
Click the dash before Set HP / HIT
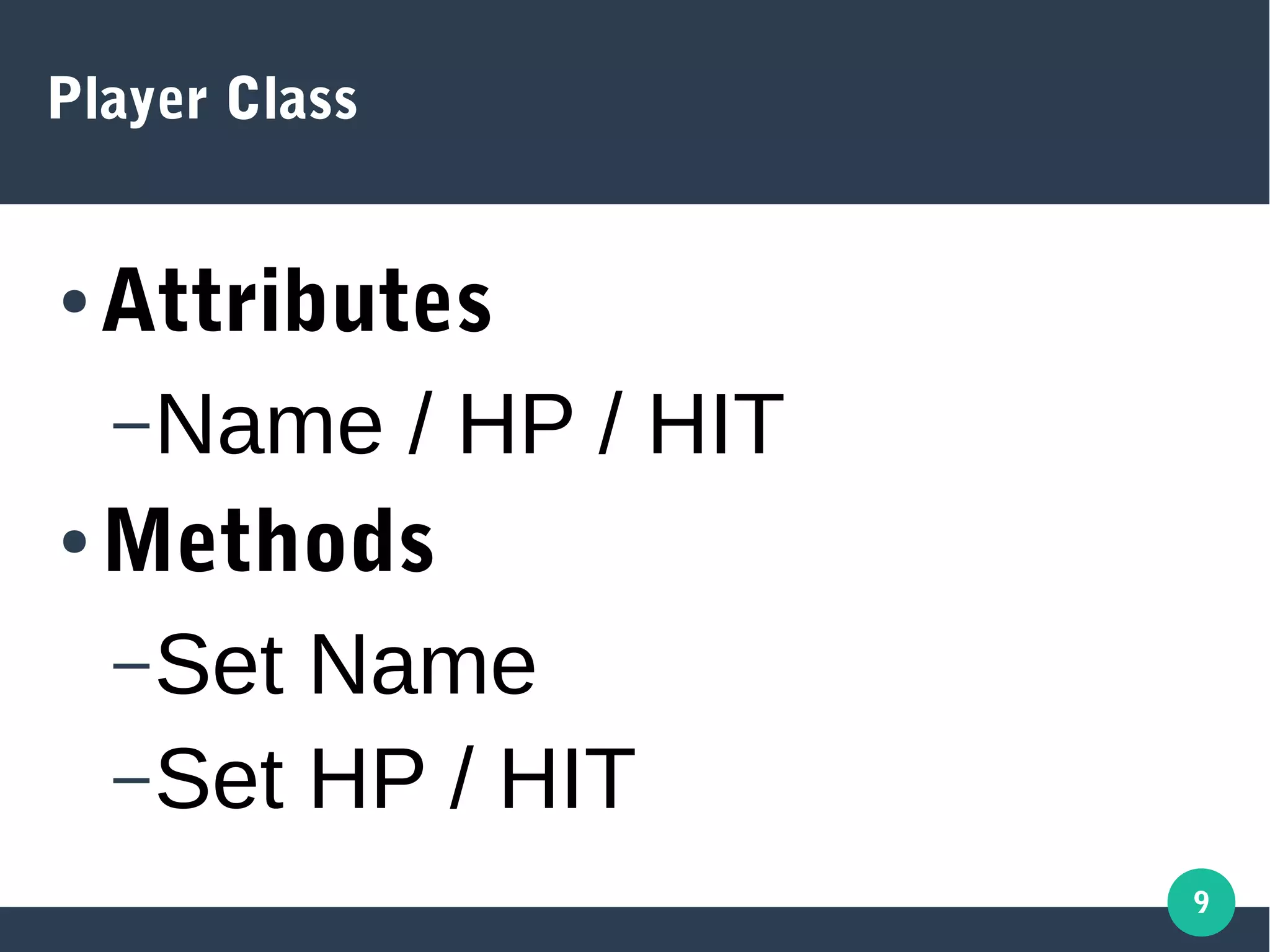(131, 779)
